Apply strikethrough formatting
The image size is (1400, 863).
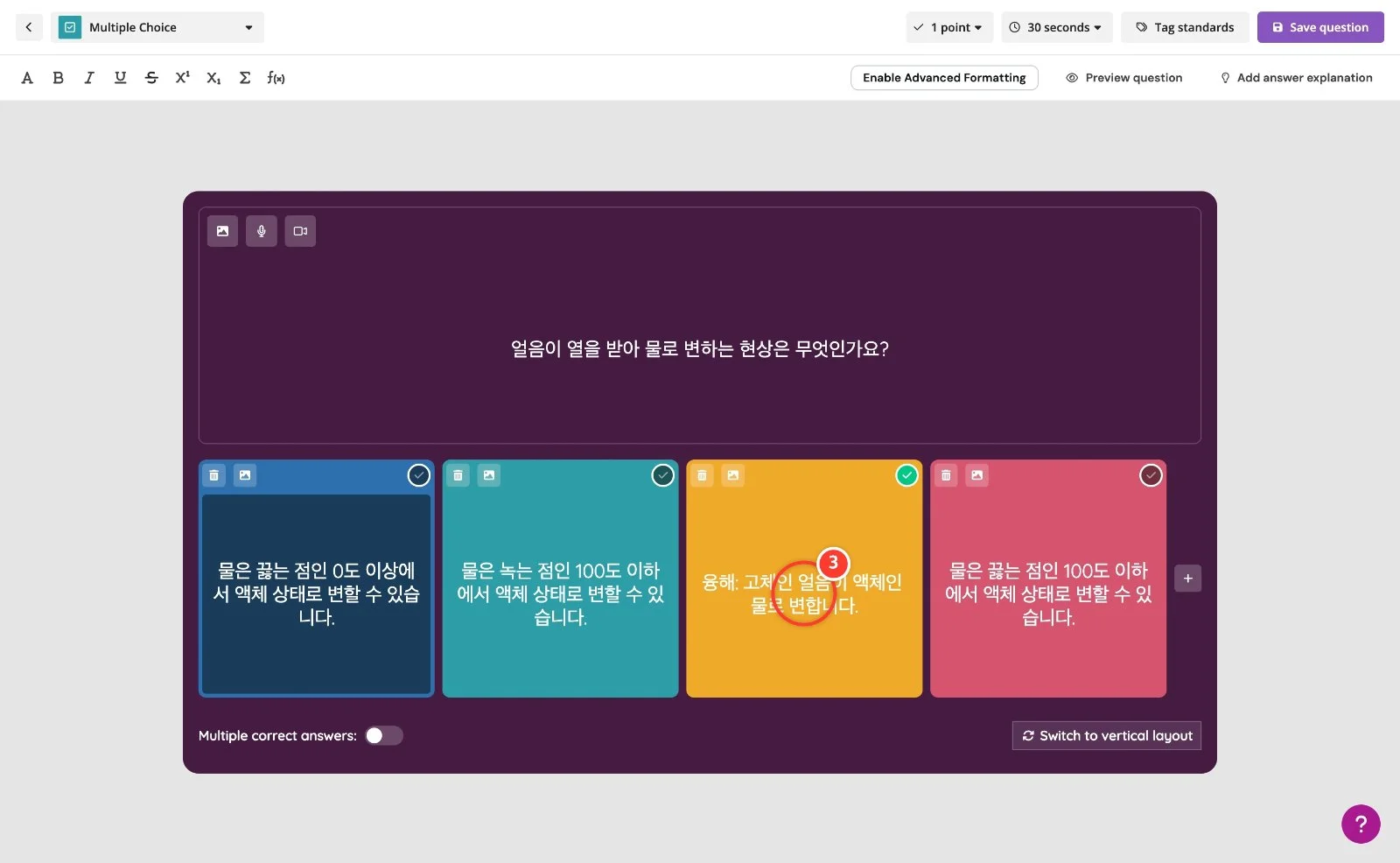(x=151, y=78)
